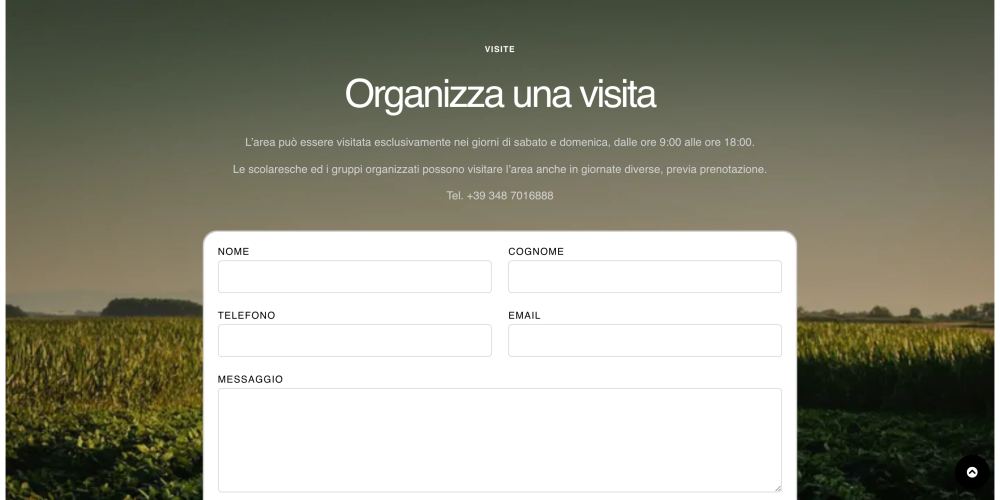Click the MESSAGGIO field label
Image resolution: width=1000 pixels, height=500 pixels.
250,379
